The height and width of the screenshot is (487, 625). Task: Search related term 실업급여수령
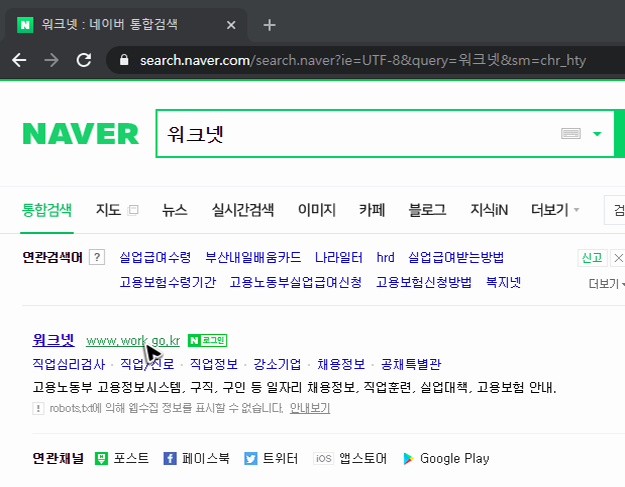pyautogui.click(x=155, y=257)
